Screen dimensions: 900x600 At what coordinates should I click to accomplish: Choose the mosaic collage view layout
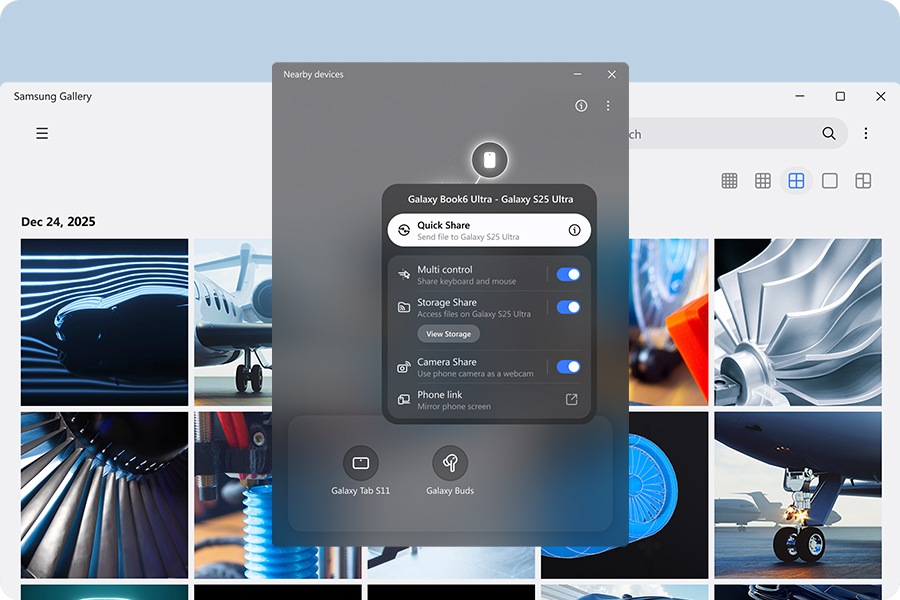point(863,181)
